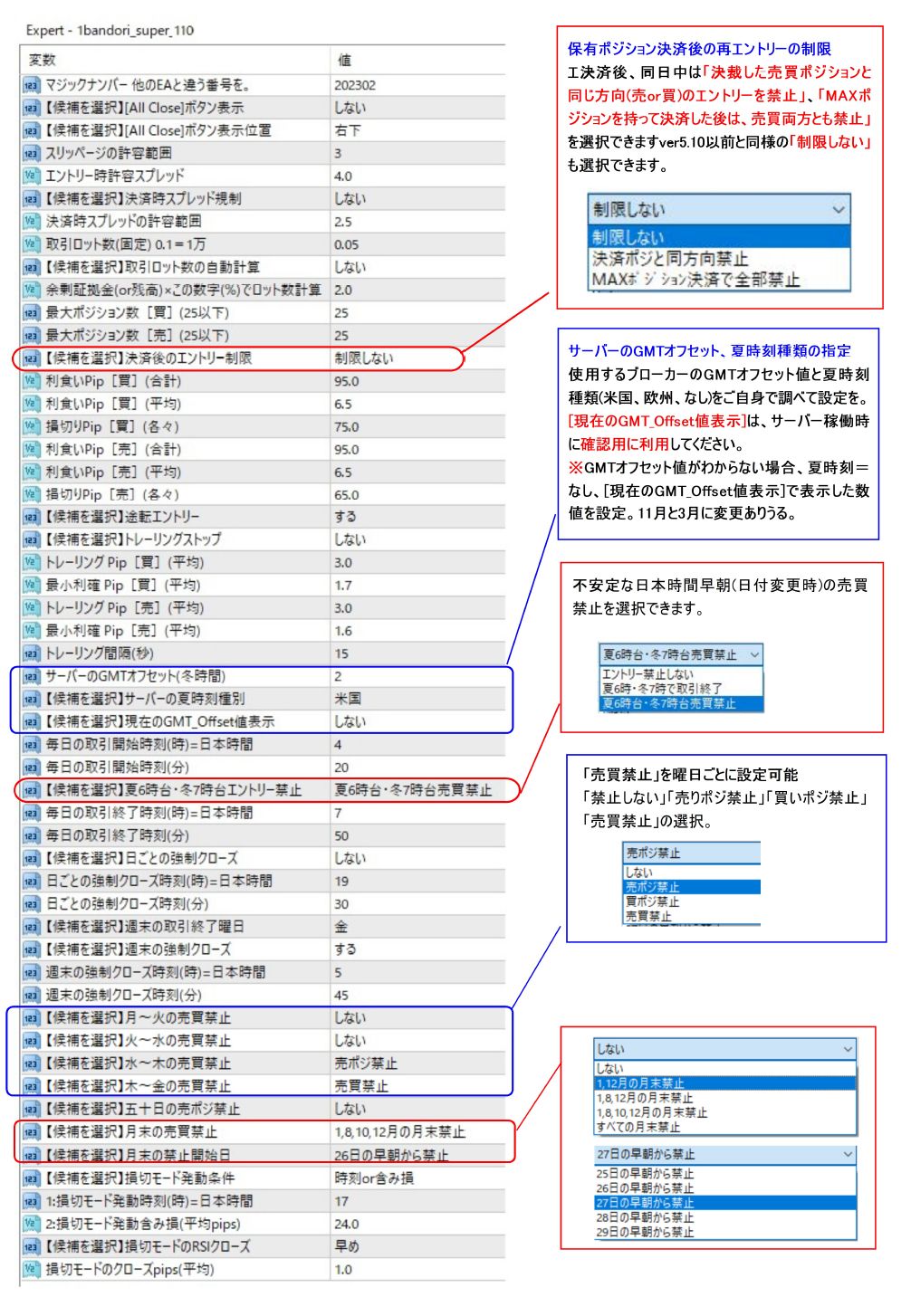Click the icon beside 損切モードのクローズpips(平均)
911x1316 pixels.
click(31, 1269)
